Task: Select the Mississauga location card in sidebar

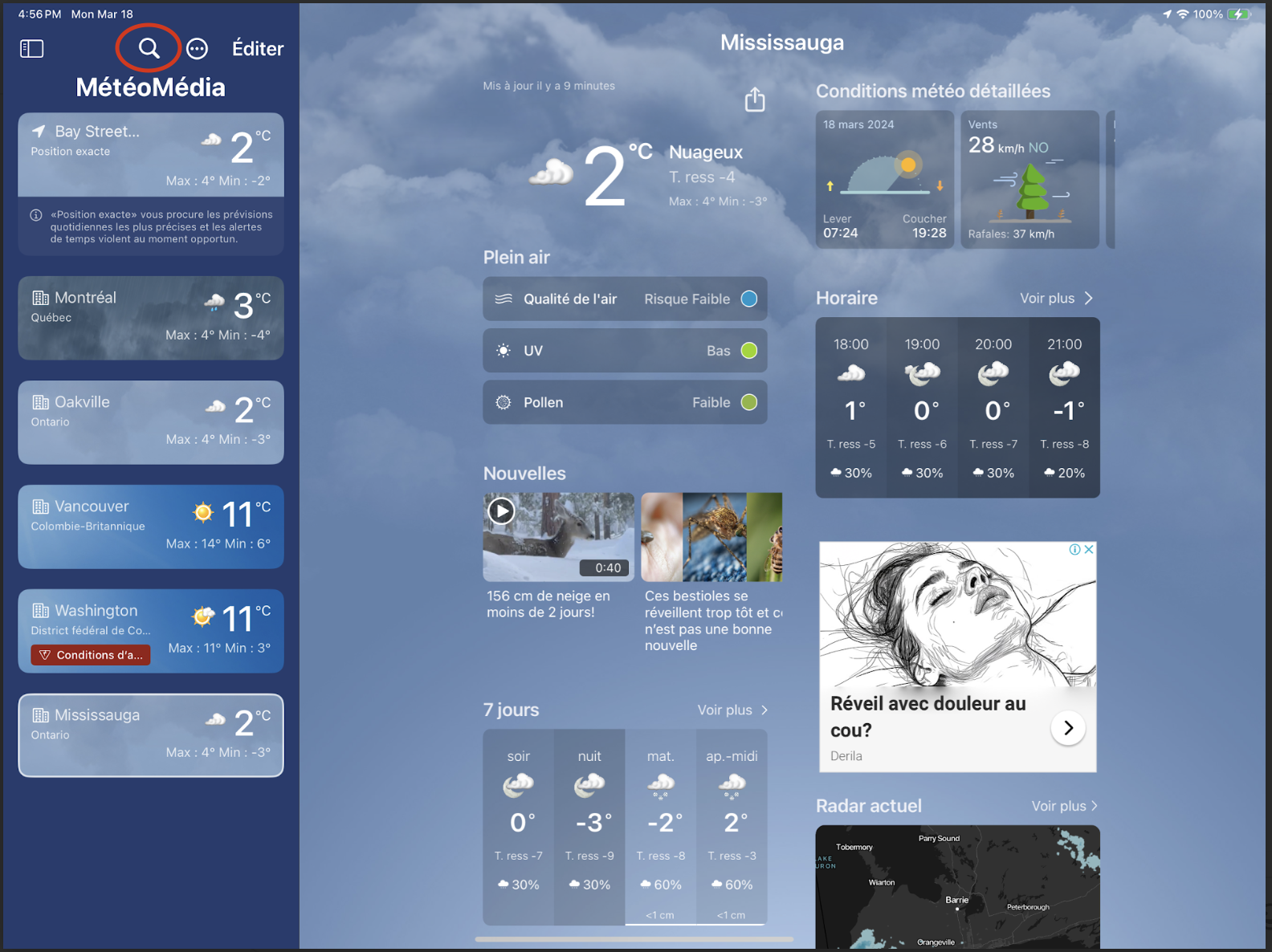Action: coord(151,735)
